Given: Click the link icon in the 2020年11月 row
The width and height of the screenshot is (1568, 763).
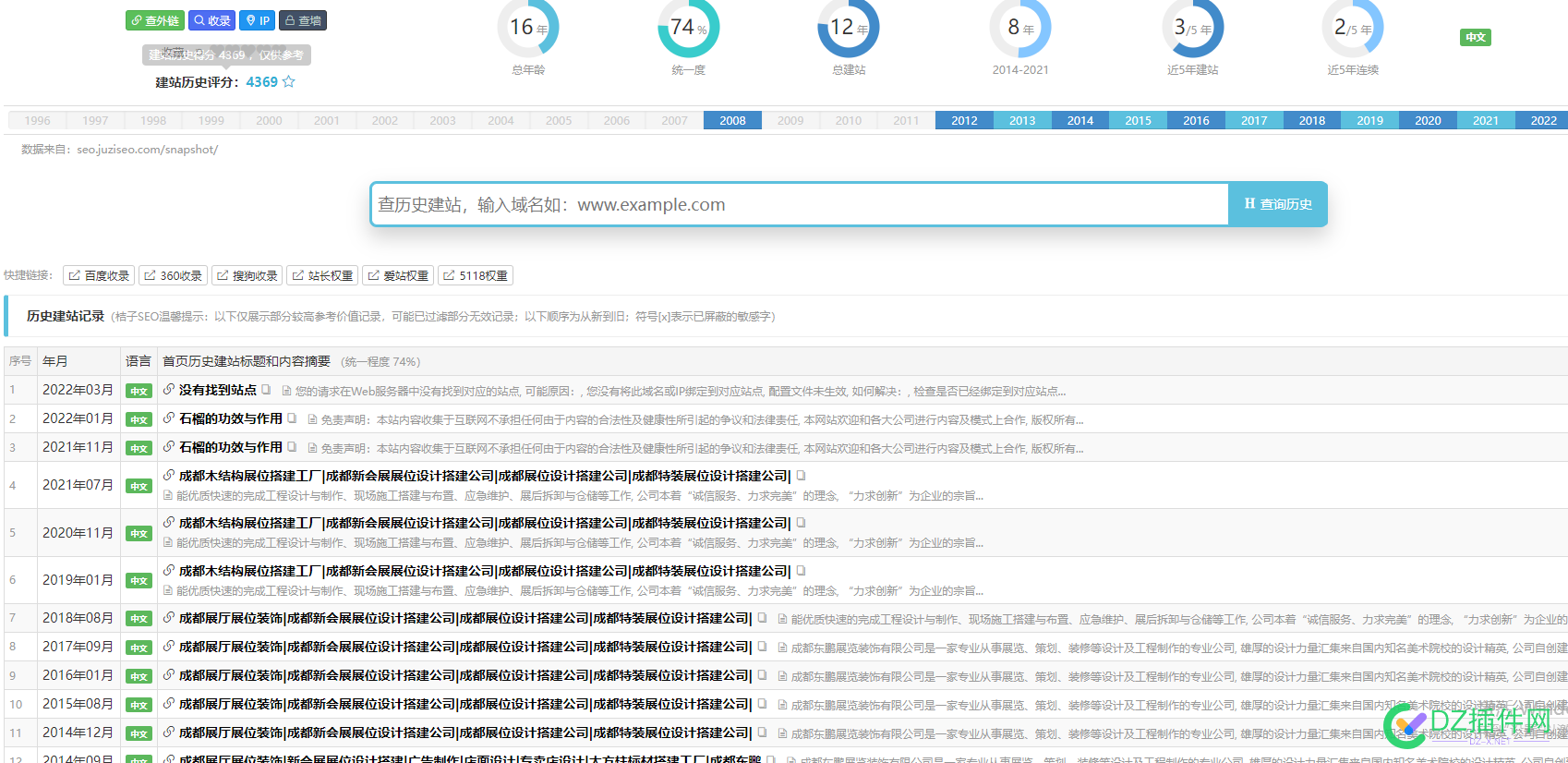Looking at the screenshot, I should coord(169,523).
